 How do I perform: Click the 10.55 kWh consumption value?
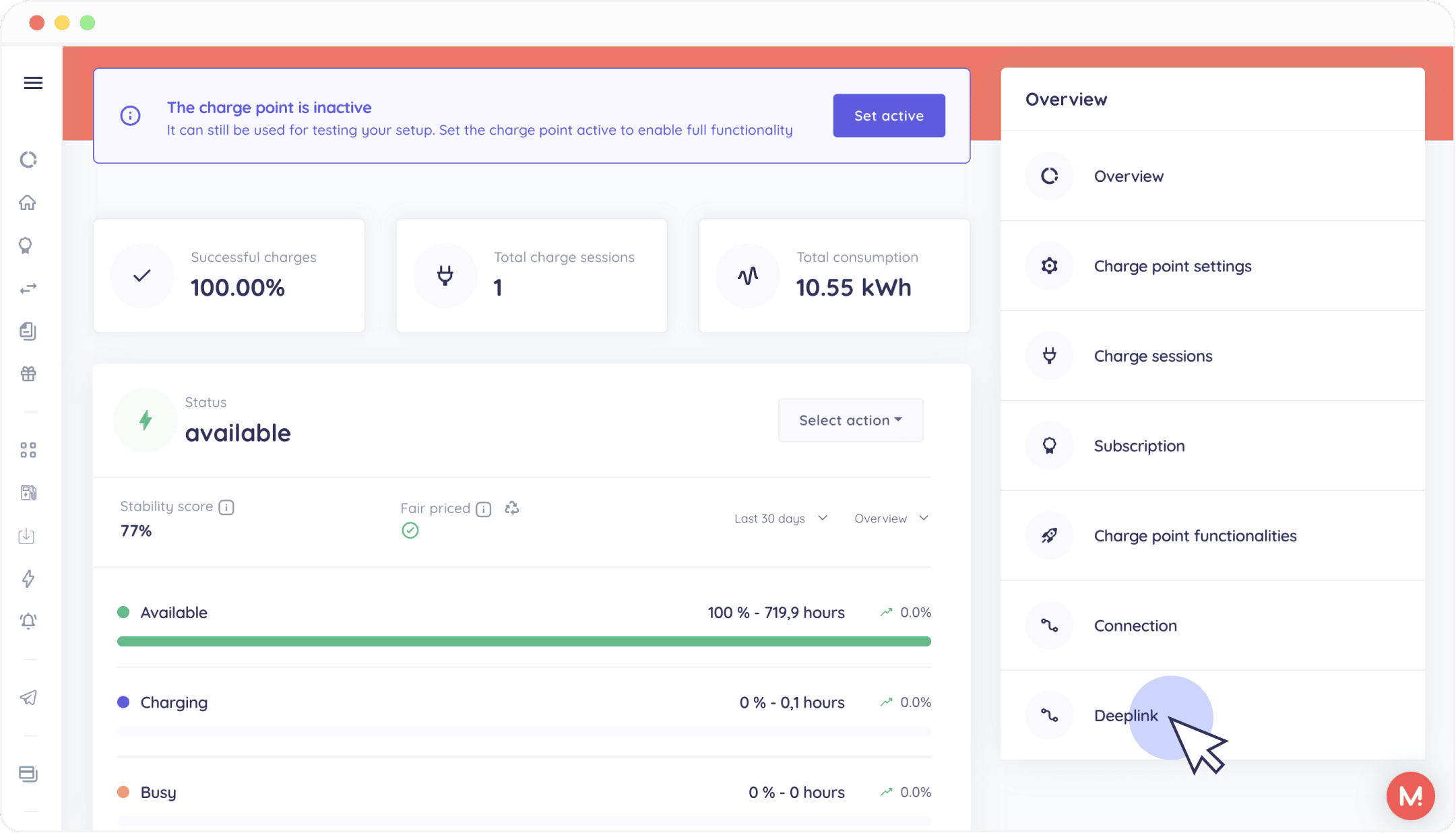[x=854, y=288]
